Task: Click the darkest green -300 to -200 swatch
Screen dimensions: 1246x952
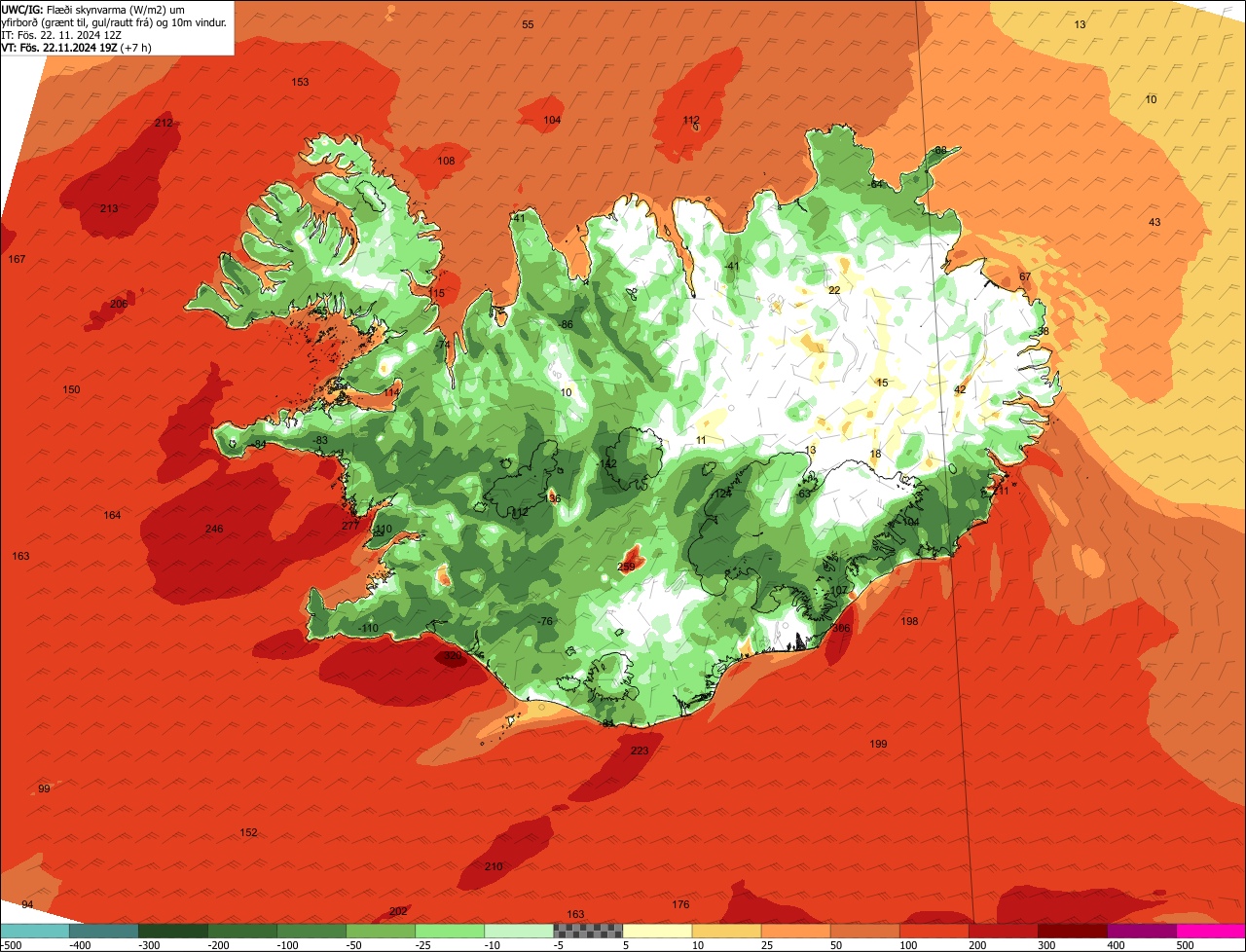Action: click(172, 931)
